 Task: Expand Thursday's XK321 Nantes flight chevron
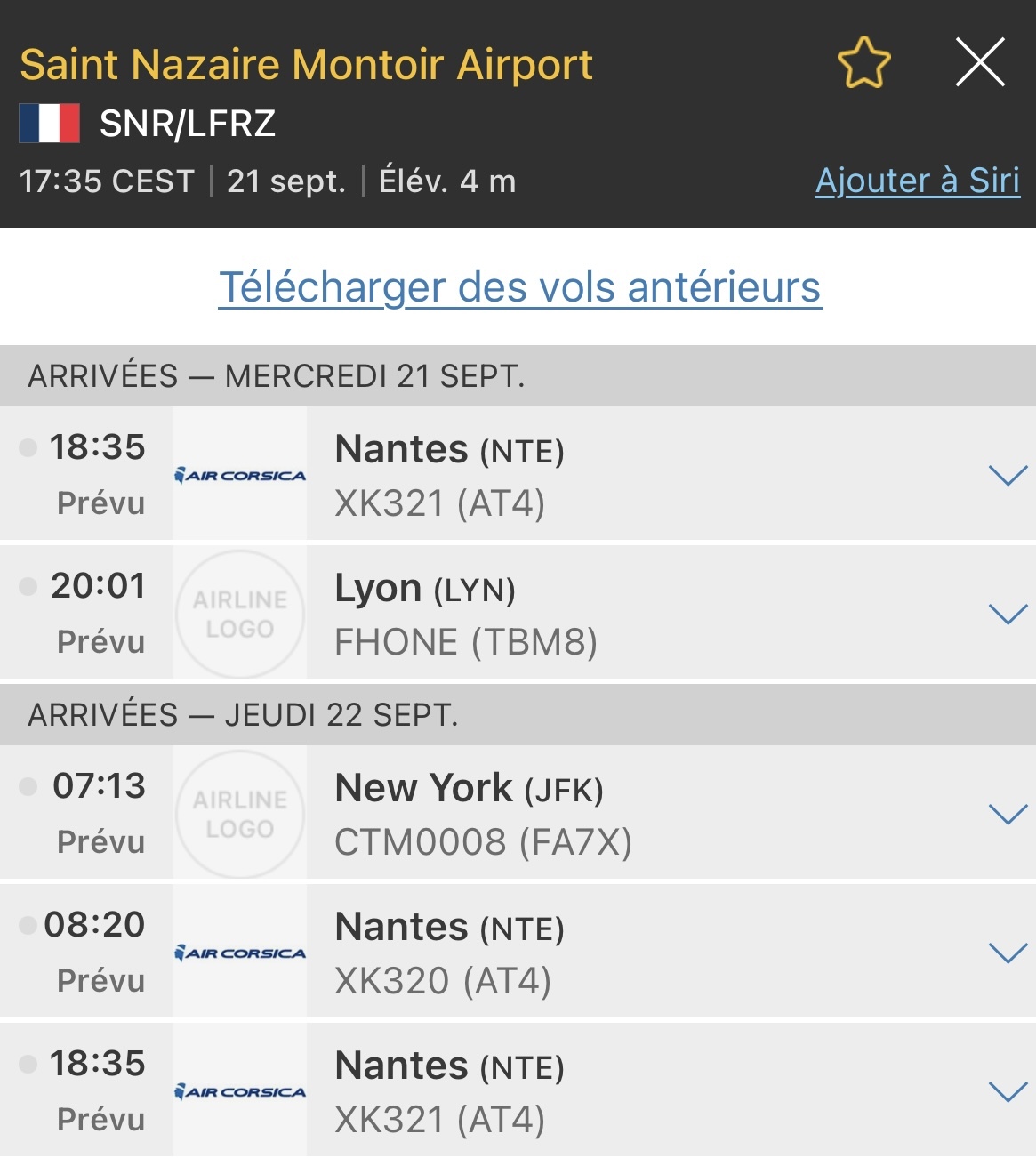click(x=1008, y=1091)
